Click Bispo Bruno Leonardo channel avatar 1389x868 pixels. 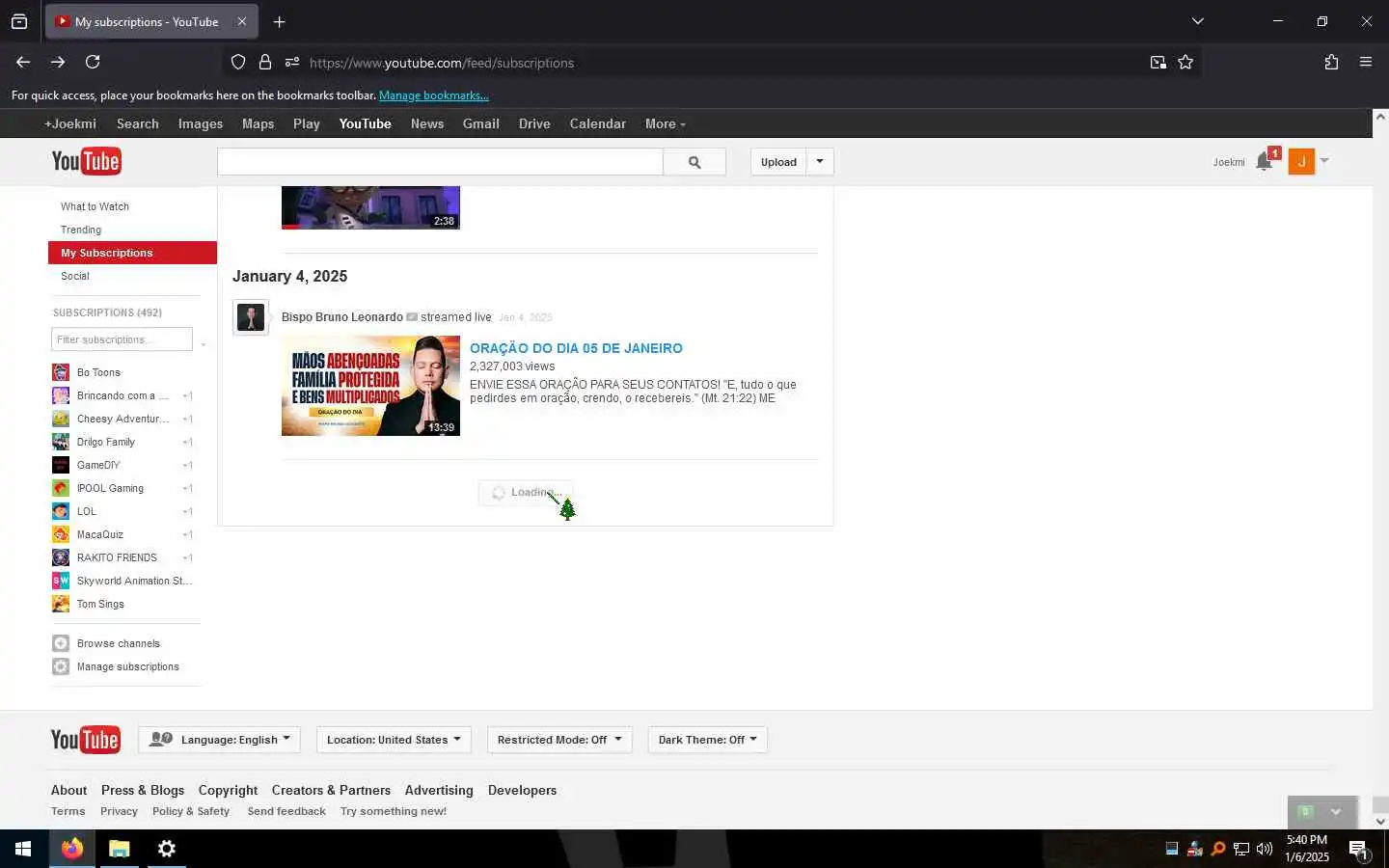click(x=251, y=317)
